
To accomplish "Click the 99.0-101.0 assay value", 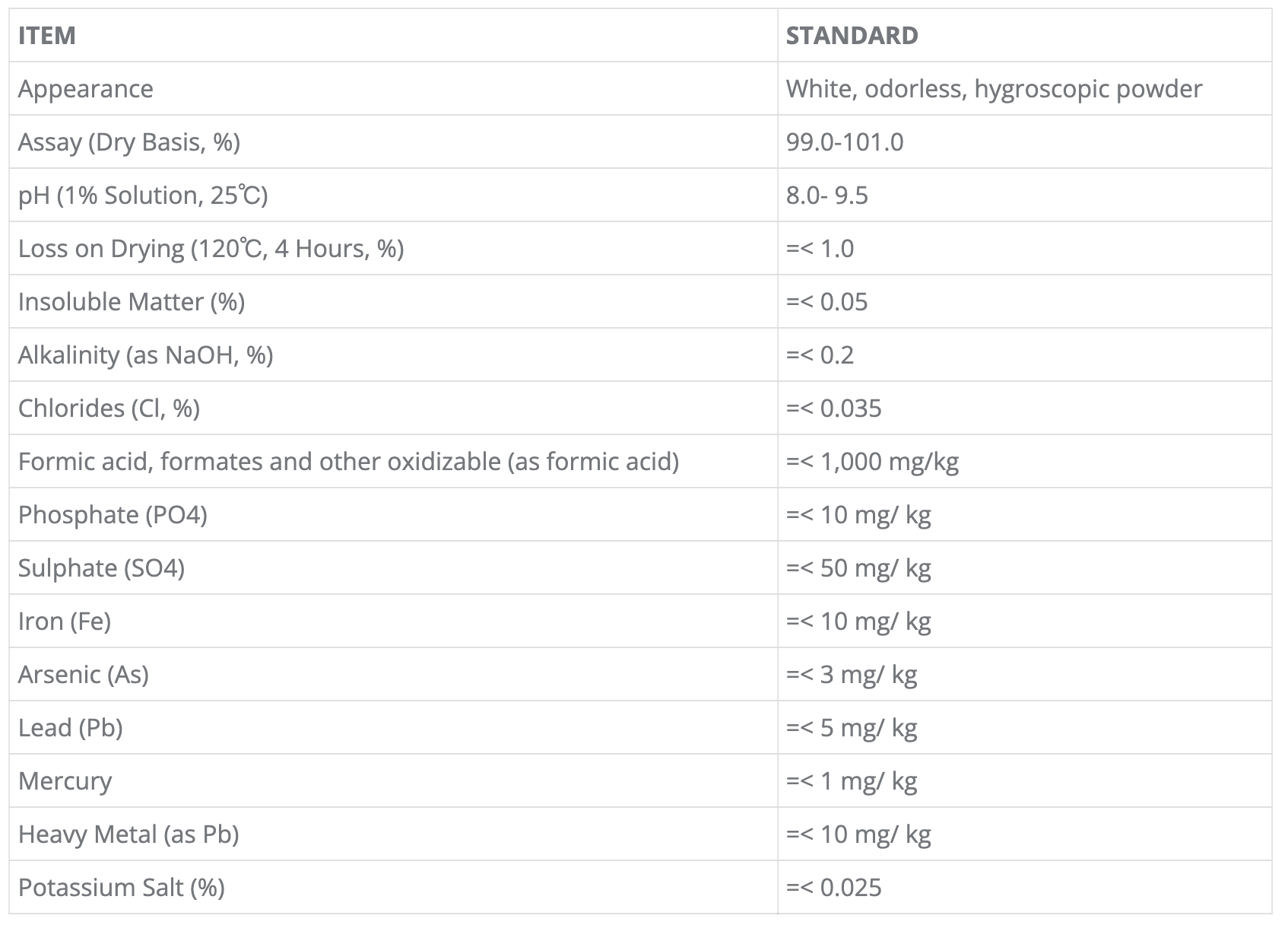I will click(845, 142).
